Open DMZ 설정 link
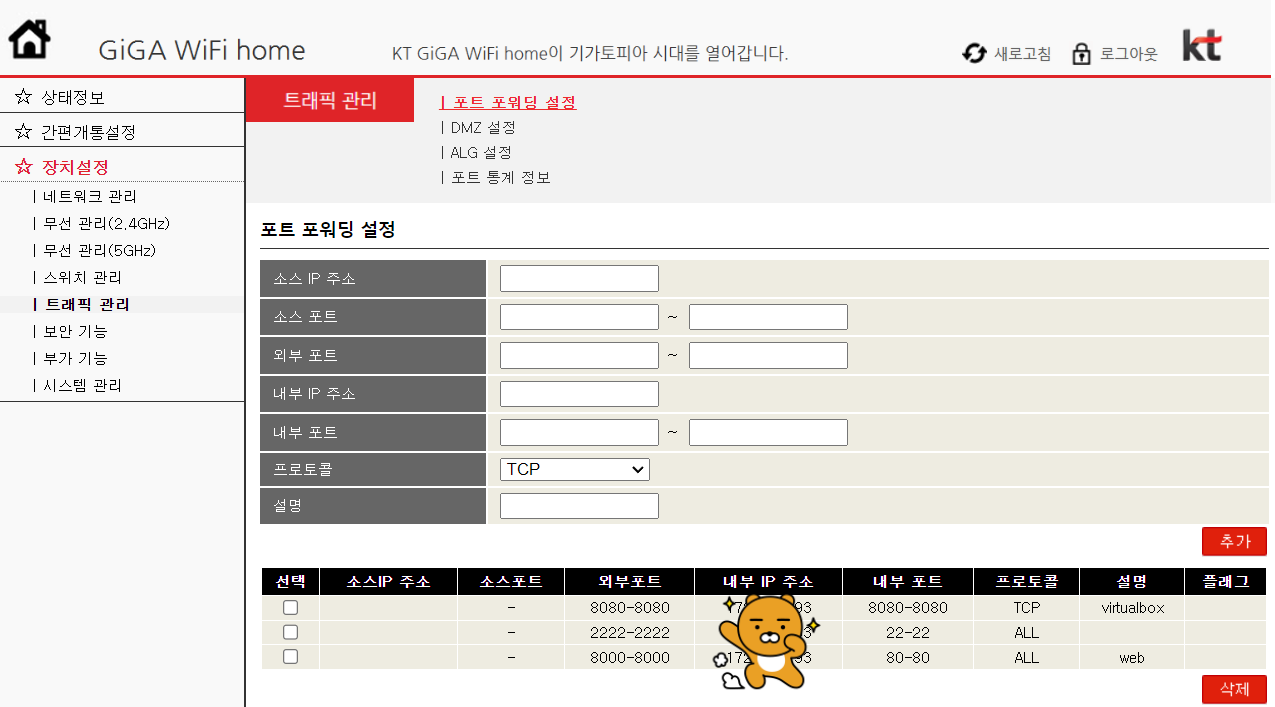This screenshot has height=707, width=1275. [483, 127]
